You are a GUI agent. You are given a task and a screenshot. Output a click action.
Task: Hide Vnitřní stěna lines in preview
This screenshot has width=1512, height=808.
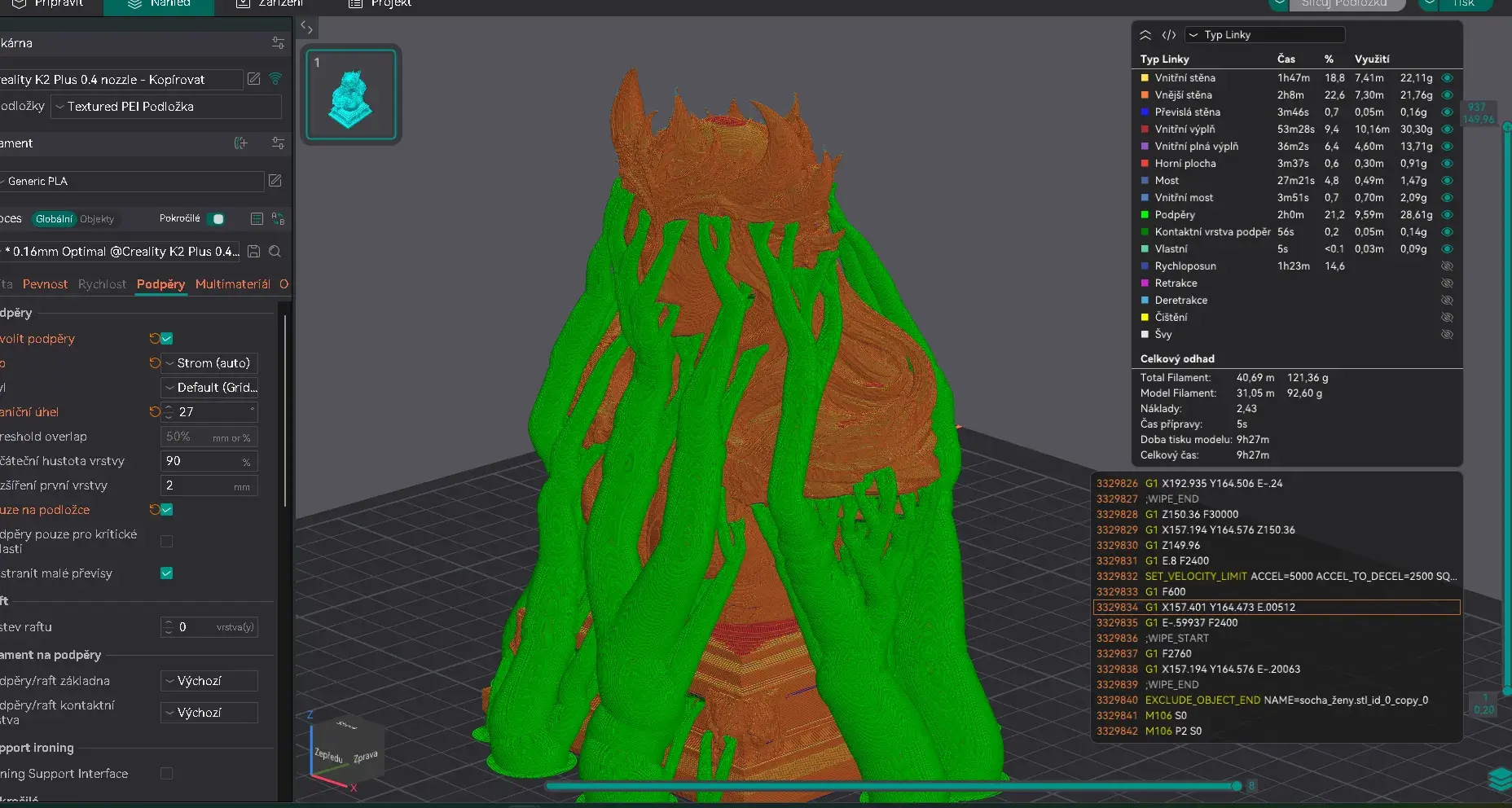click(1447, 78)
